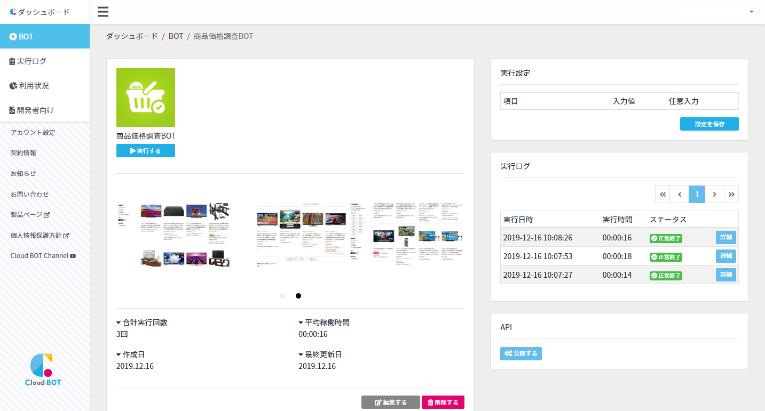Click the blue 実行する button
This screenshot has height=411, width=765.
146,151
